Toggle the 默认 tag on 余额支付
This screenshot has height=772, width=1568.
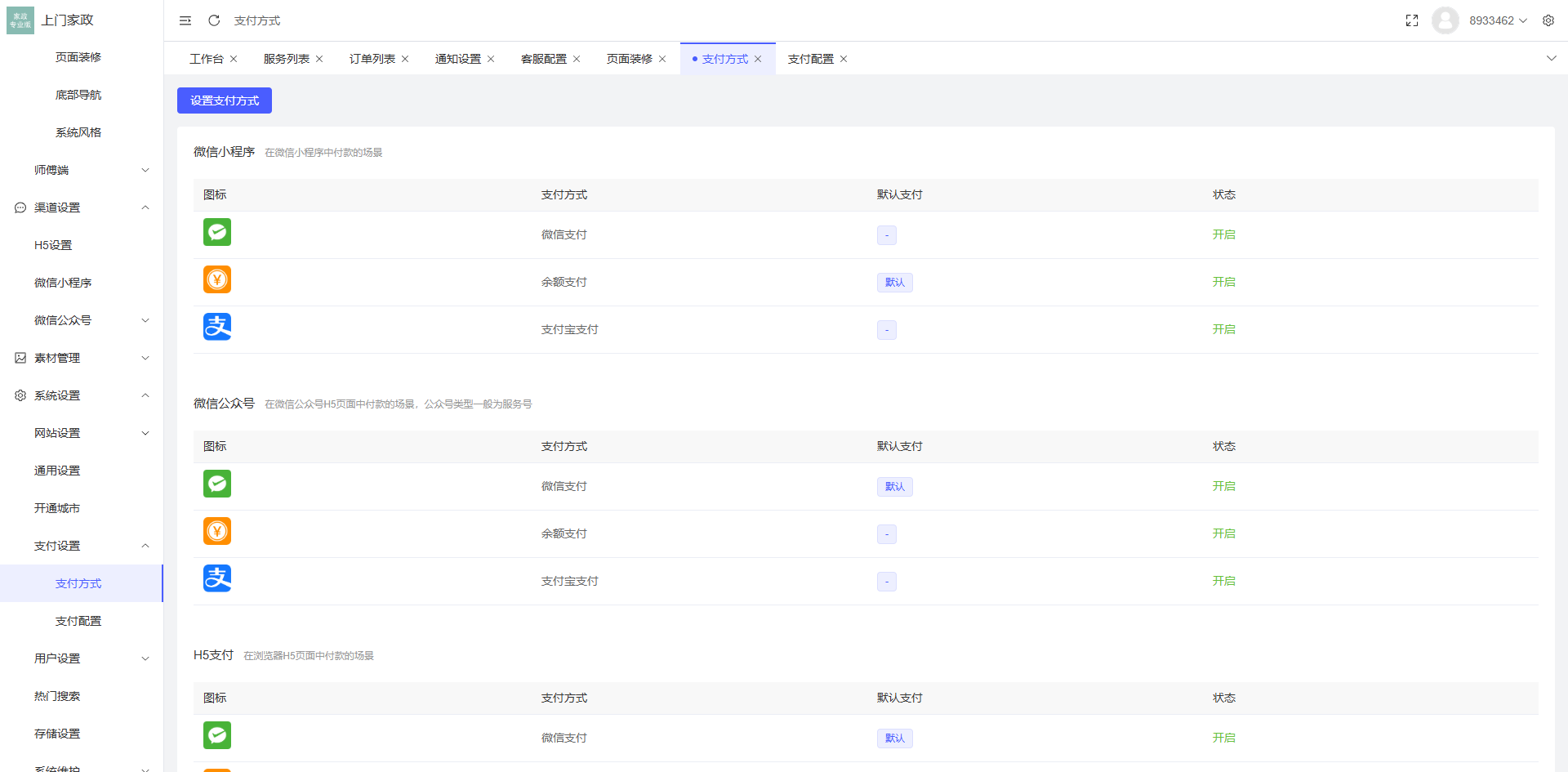894,282
